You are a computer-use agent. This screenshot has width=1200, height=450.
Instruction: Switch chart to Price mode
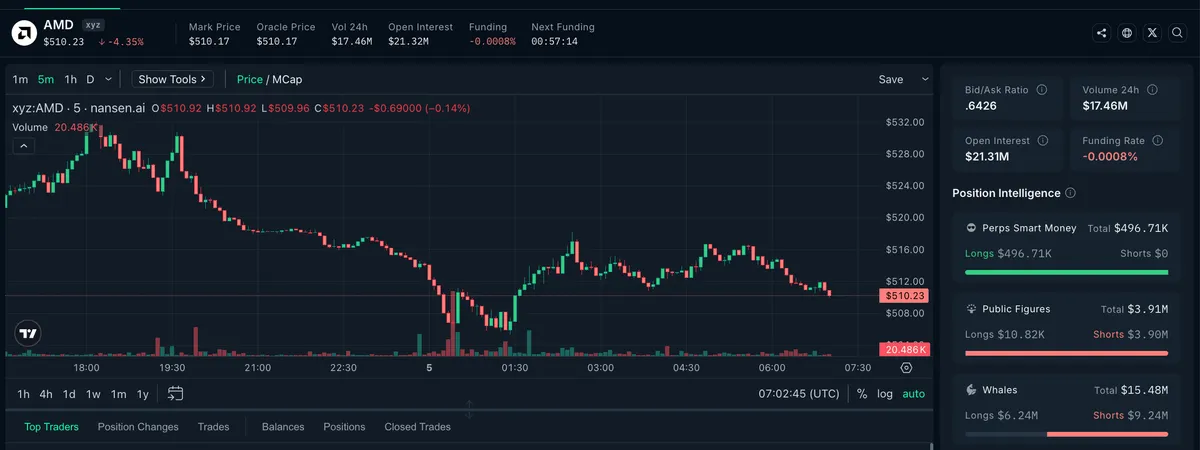point(250,79)
